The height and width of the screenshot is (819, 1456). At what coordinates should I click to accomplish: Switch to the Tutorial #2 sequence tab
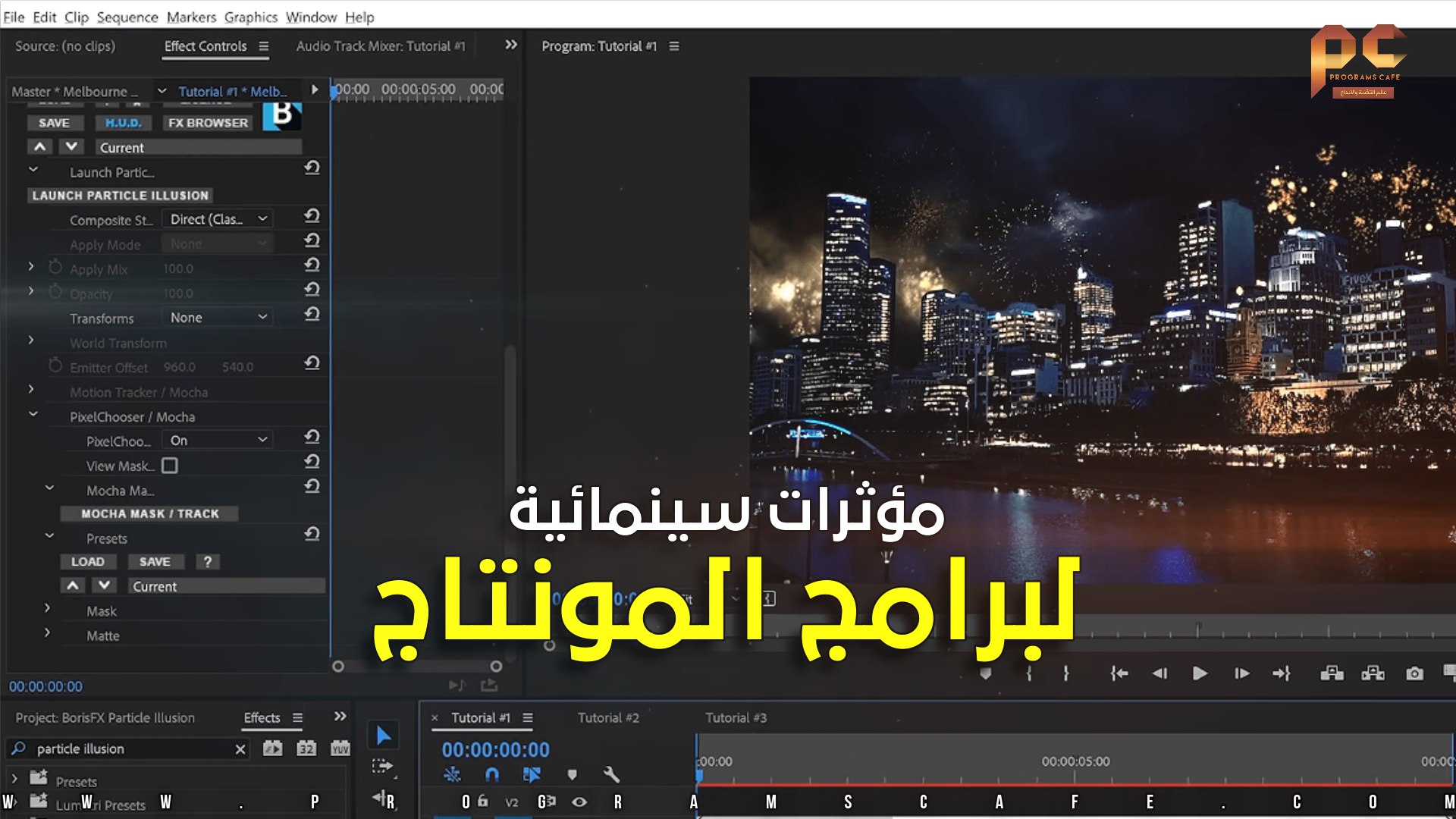[608, 717]
